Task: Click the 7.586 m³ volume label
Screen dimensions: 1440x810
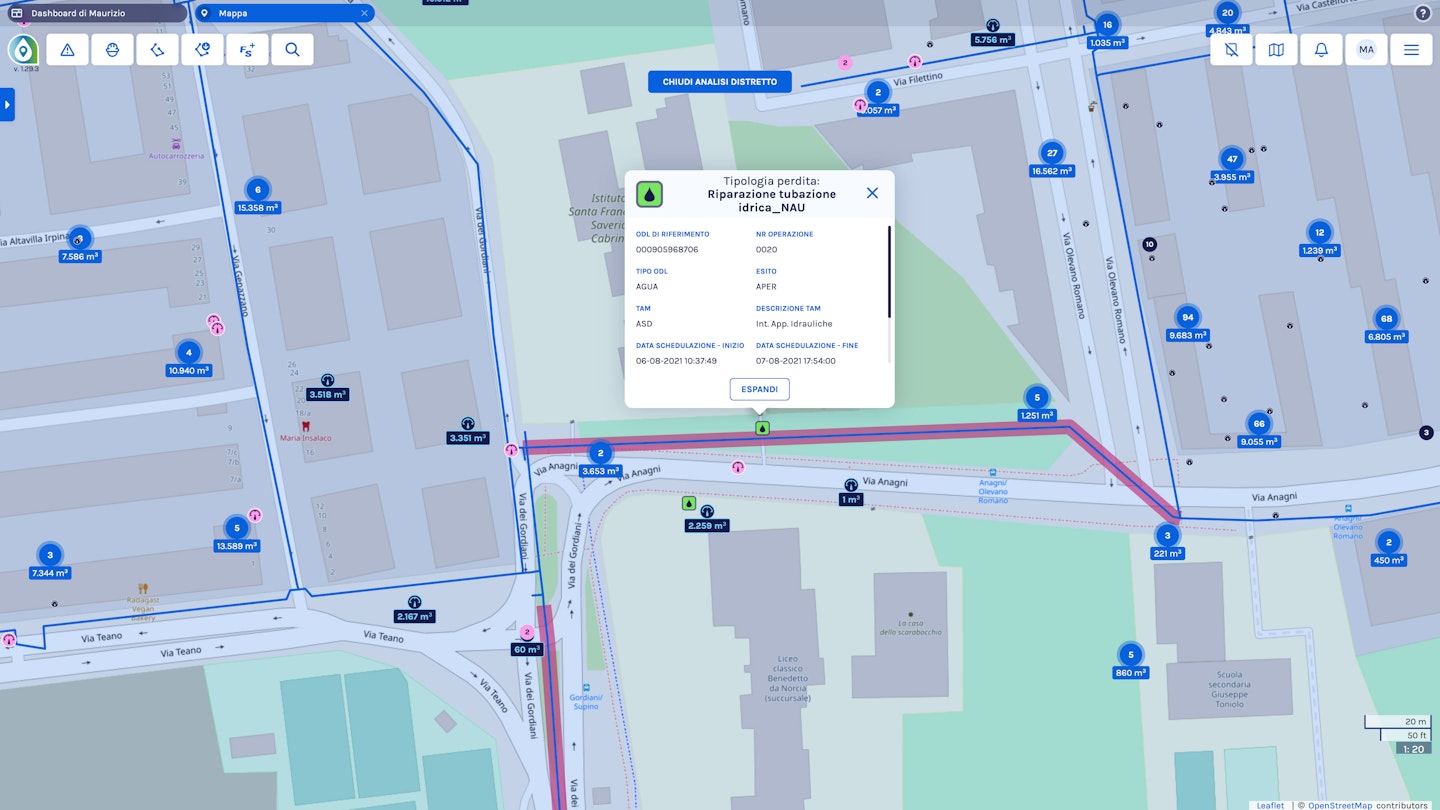Action: pyautogui.click(x=81, y=257)
